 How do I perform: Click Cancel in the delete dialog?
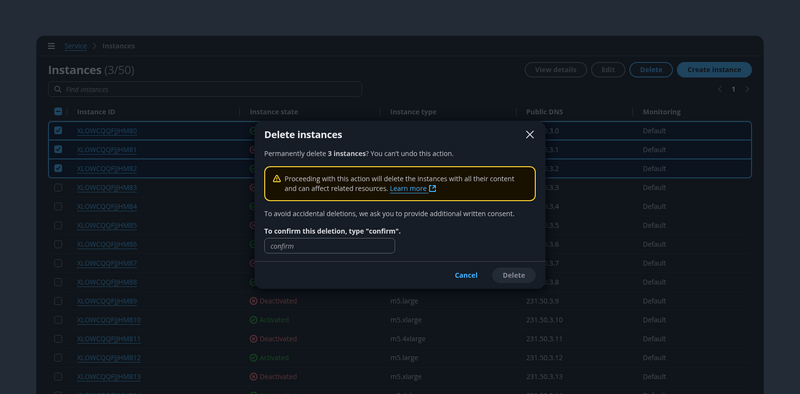[466, 276]
